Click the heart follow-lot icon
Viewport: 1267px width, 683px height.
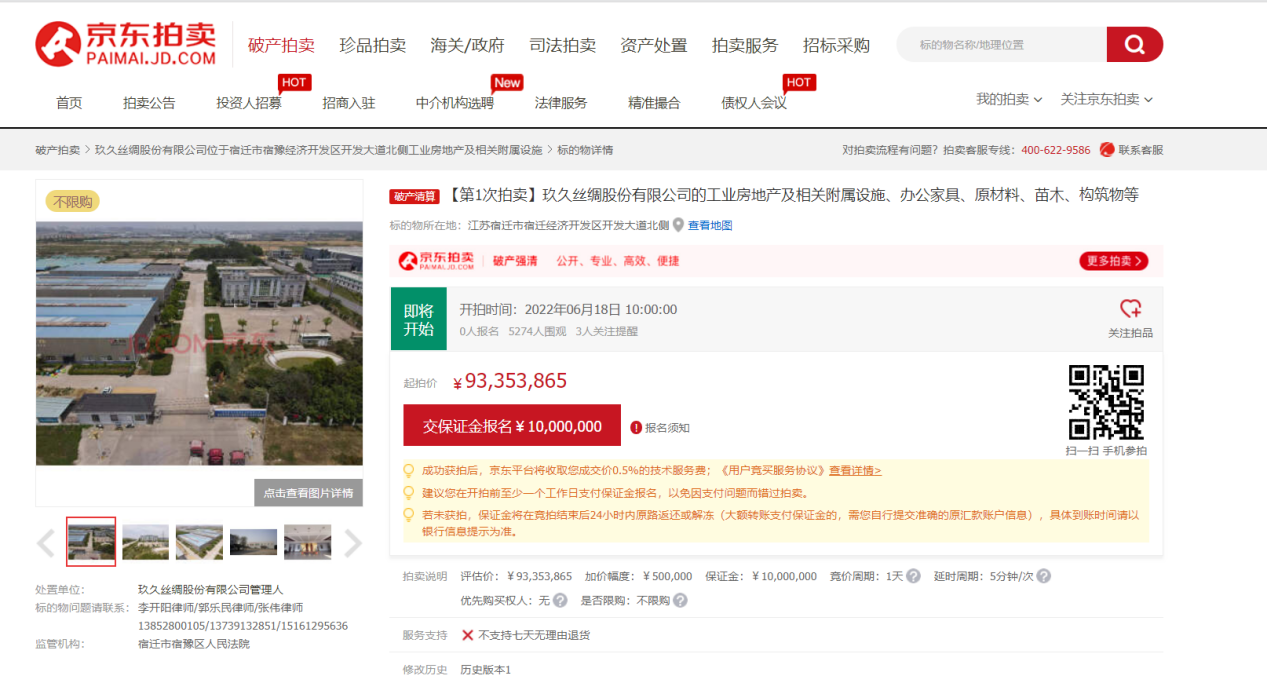[1130, 309]
